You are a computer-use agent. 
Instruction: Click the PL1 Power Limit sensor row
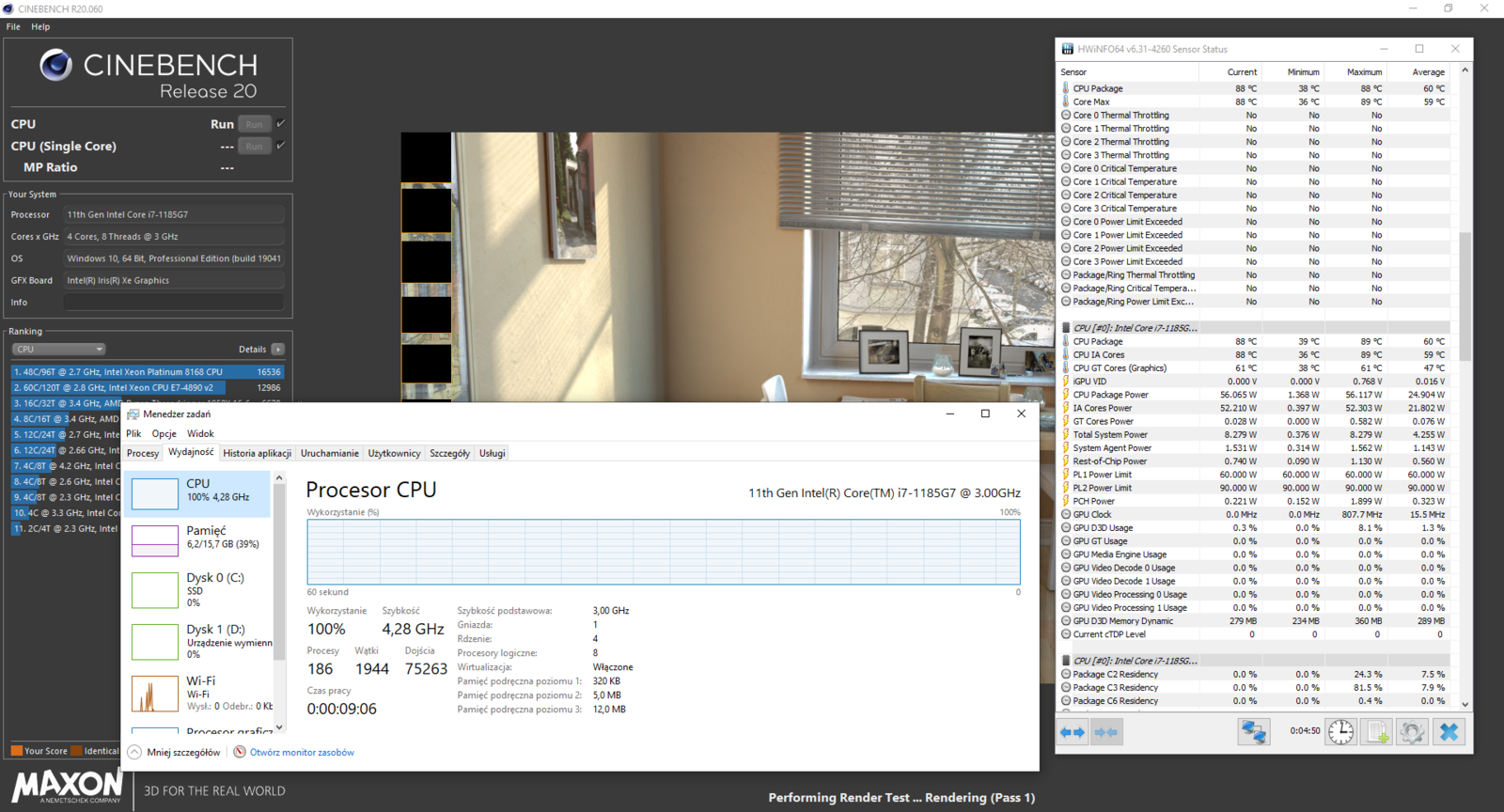click(1254, 475)
